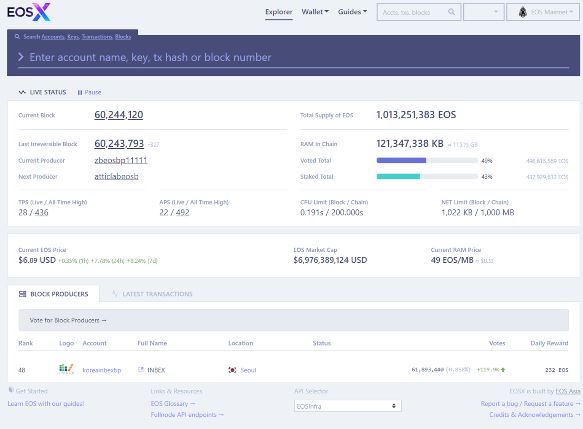Click the Get Started icon in footer
The height and width of the screenshot is (429, 583).
coord(11,390)
